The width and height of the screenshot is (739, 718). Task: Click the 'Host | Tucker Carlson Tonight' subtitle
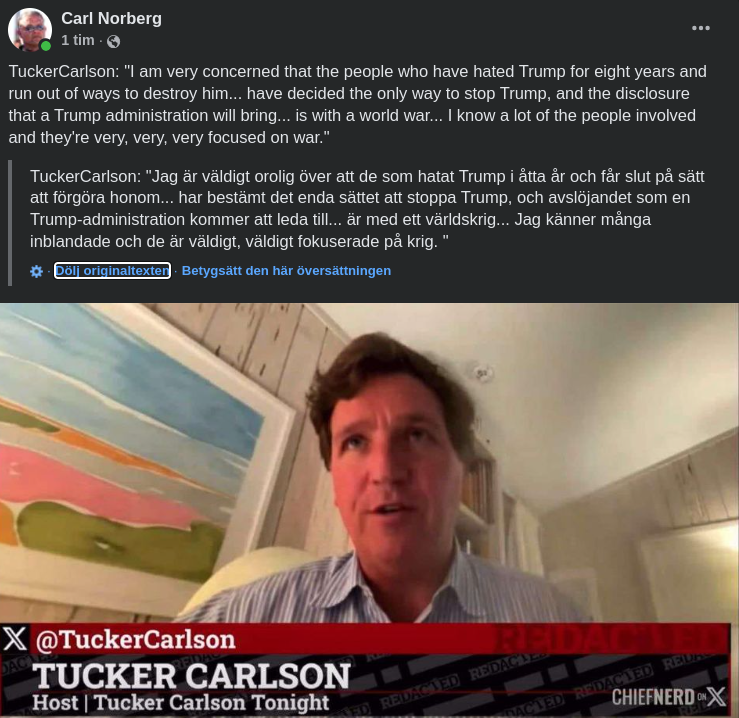181,702
